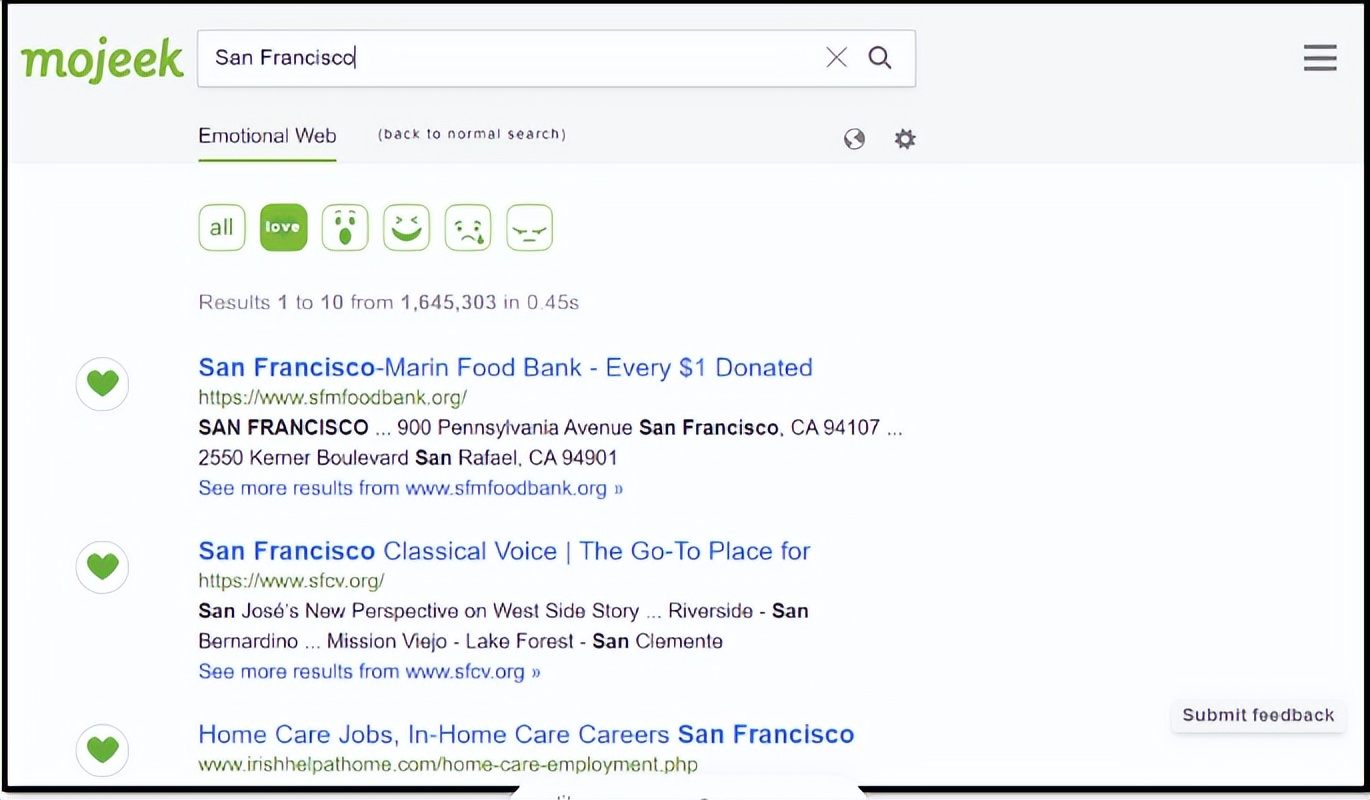Click the Submit feedback button

1258,715
